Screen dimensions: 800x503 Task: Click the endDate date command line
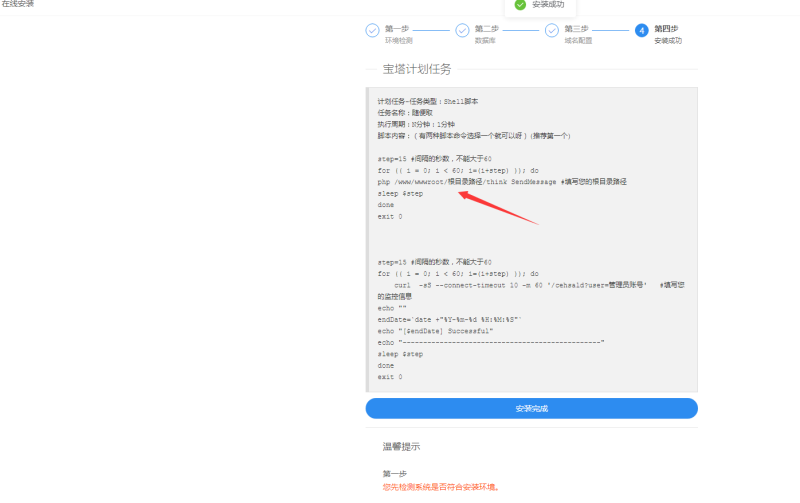click(449, 319)
